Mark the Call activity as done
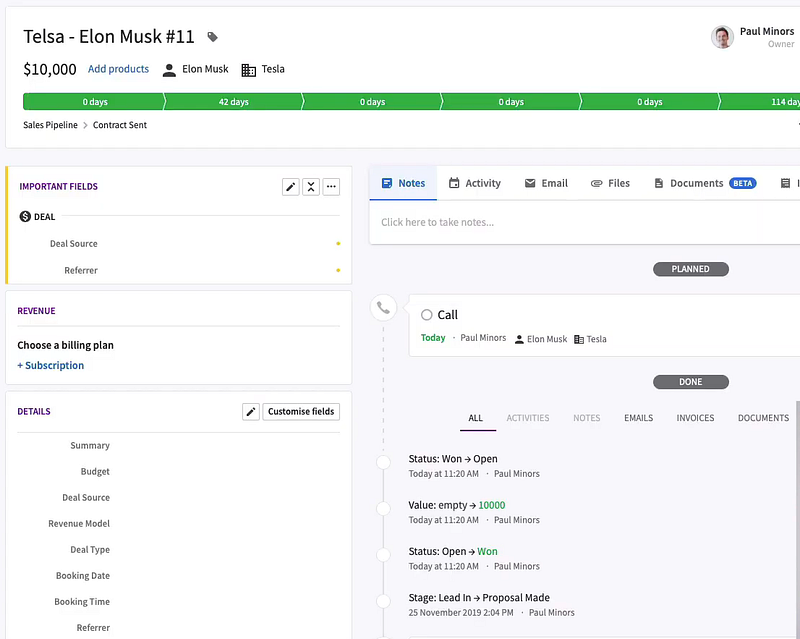800x639 pixels. point(427,315)
